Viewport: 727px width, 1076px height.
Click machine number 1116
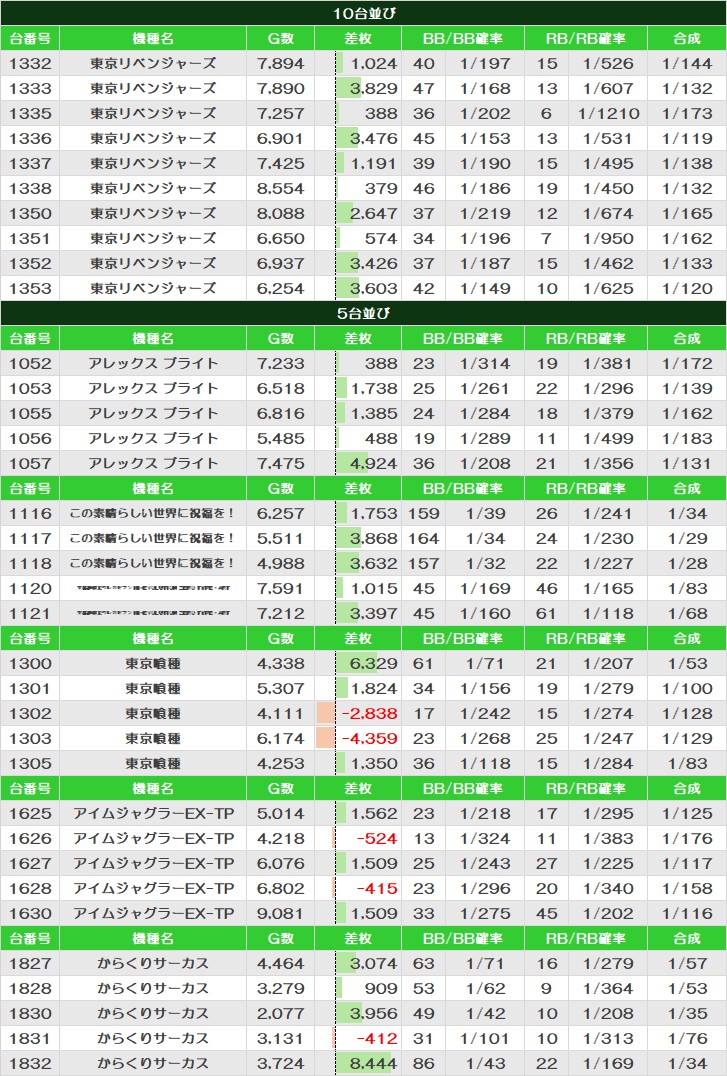click(x=30, y=513)
